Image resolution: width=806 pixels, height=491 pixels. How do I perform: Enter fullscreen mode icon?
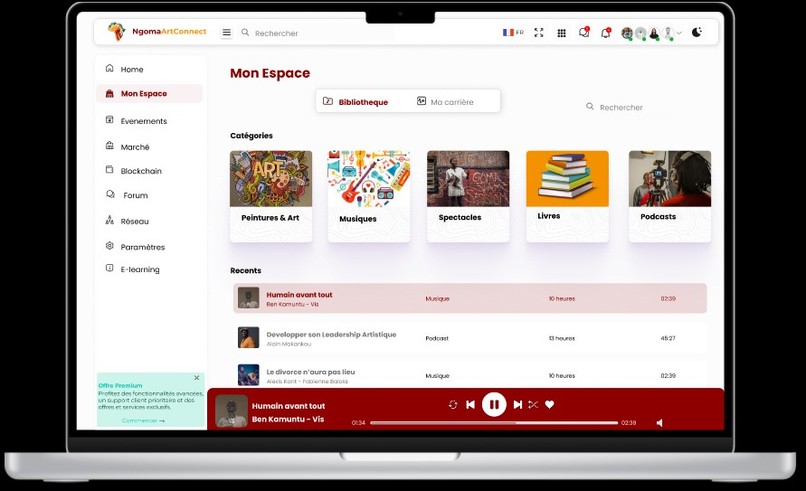539,32
